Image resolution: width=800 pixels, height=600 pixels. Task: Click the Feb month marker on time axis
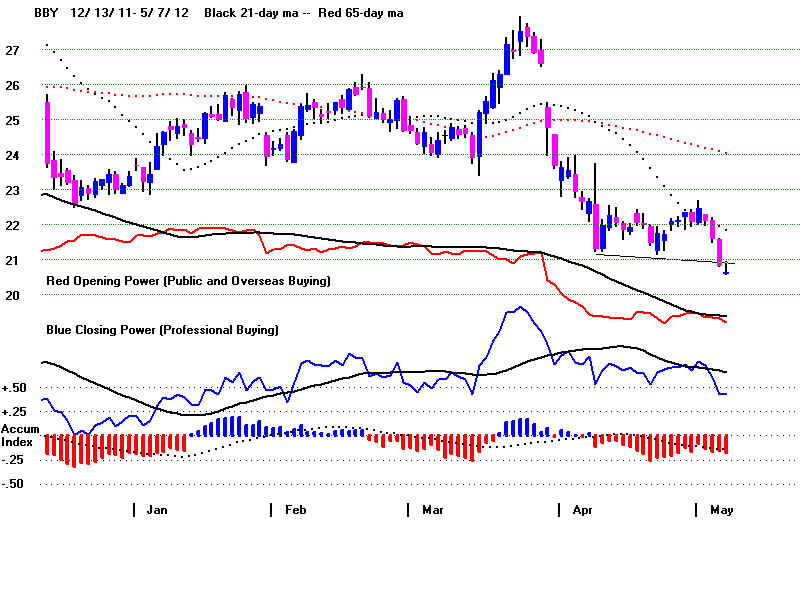pyautogui.click(x=295, y=510)
